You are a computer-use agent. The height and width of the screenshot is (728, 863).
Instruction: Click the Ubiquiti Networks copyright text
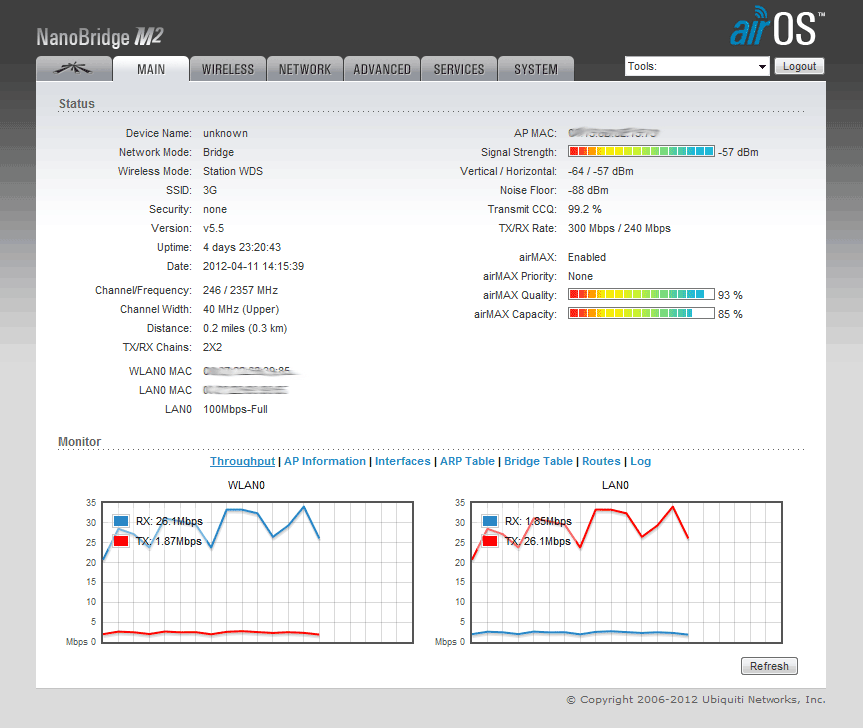click(696, 699)
